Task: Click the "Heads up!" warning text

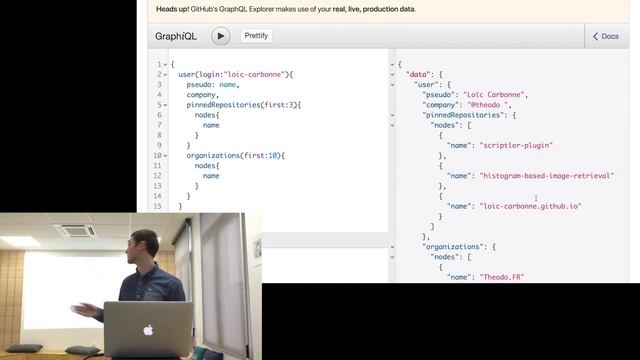Action: (286, 9)
